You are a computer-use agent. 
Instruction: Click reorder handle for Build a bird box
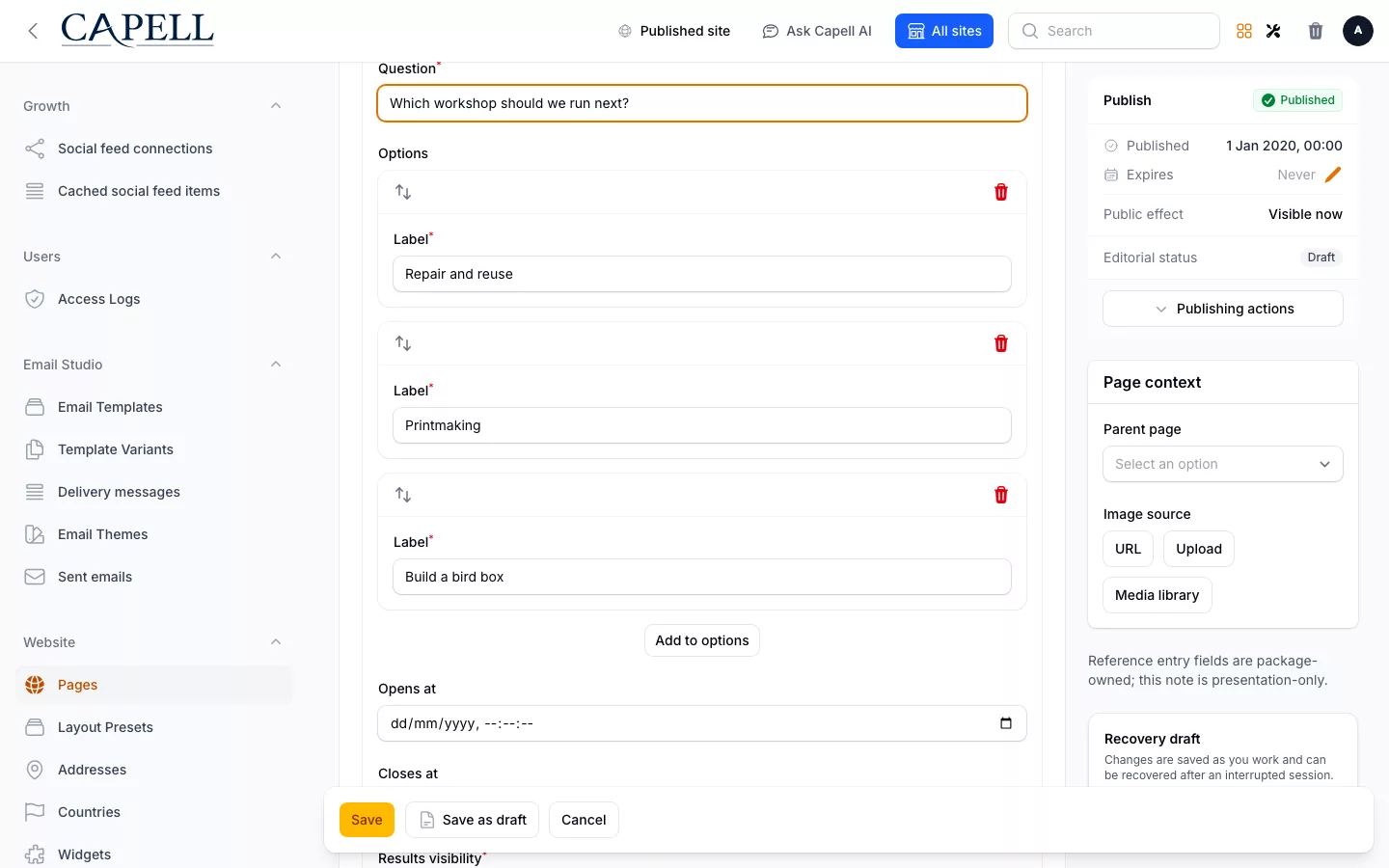[403, 495]
